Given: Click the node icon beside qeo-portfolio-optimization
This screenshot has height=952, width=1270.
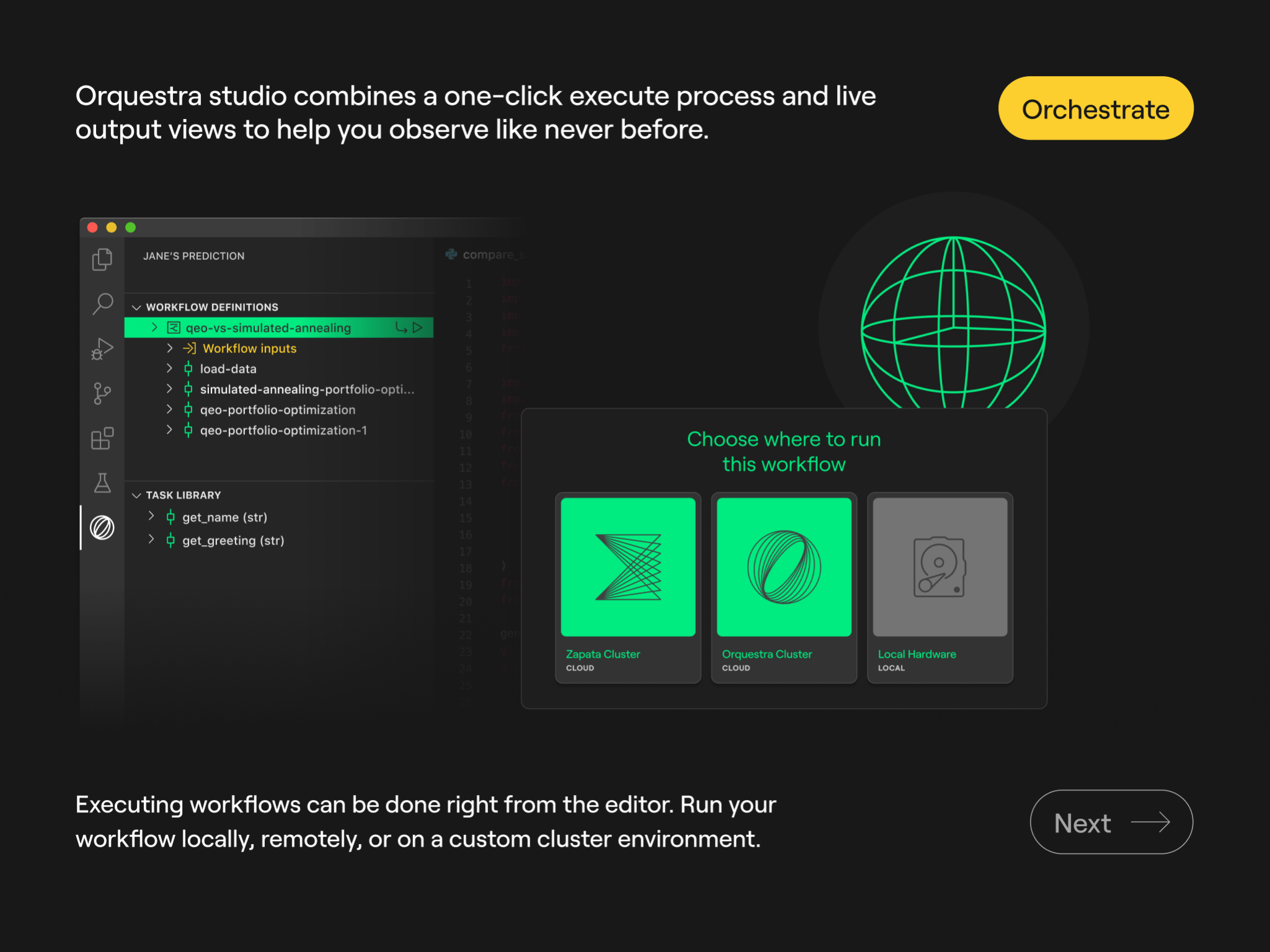Looking at the screenshot, I should [189, 410].
